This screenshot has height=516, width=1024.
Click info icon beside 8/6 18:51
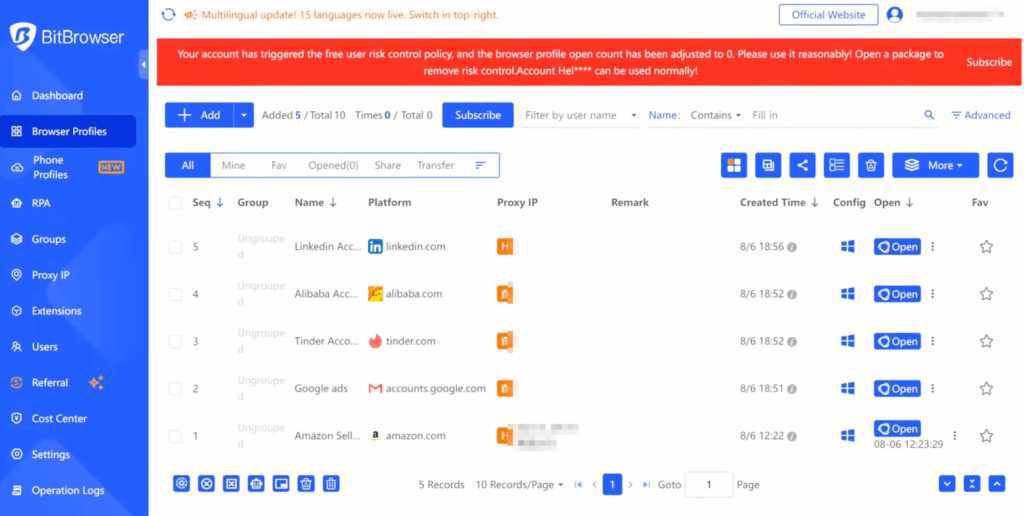pyautogui.click(x=792, y=389)
